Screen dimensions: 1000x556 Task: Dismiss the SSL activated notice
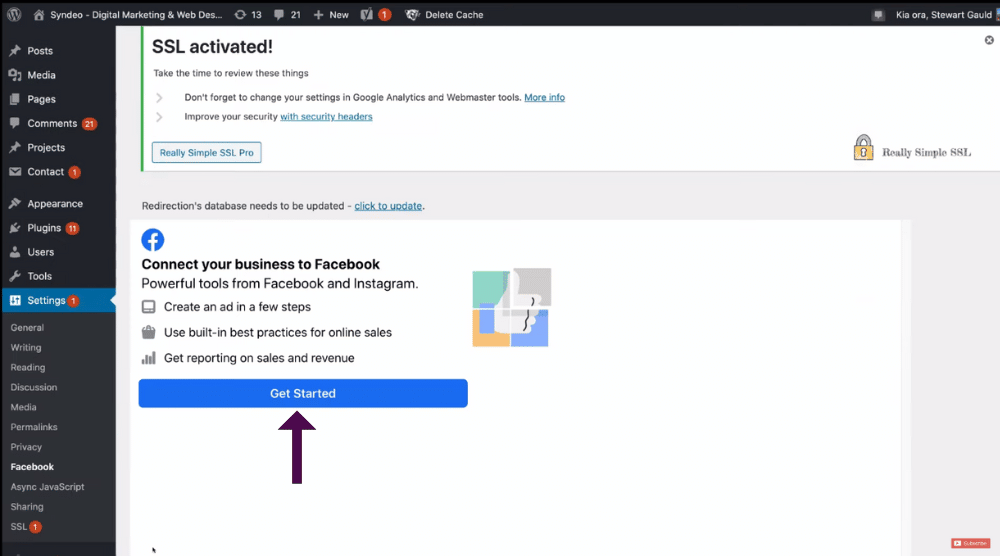click(989, 40)
